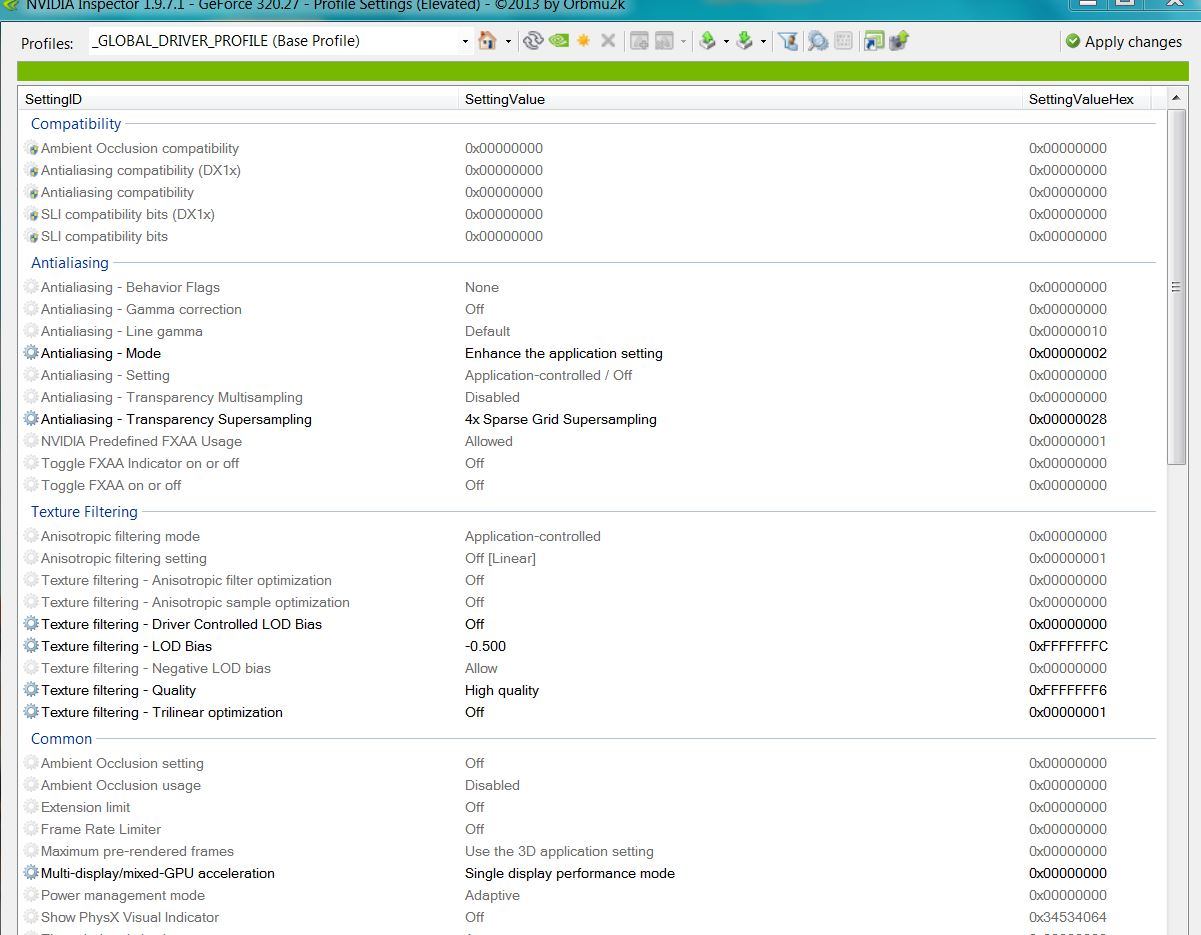Sort by the SettingID column header
This screenshot has width=1201, height=935.
239,99
